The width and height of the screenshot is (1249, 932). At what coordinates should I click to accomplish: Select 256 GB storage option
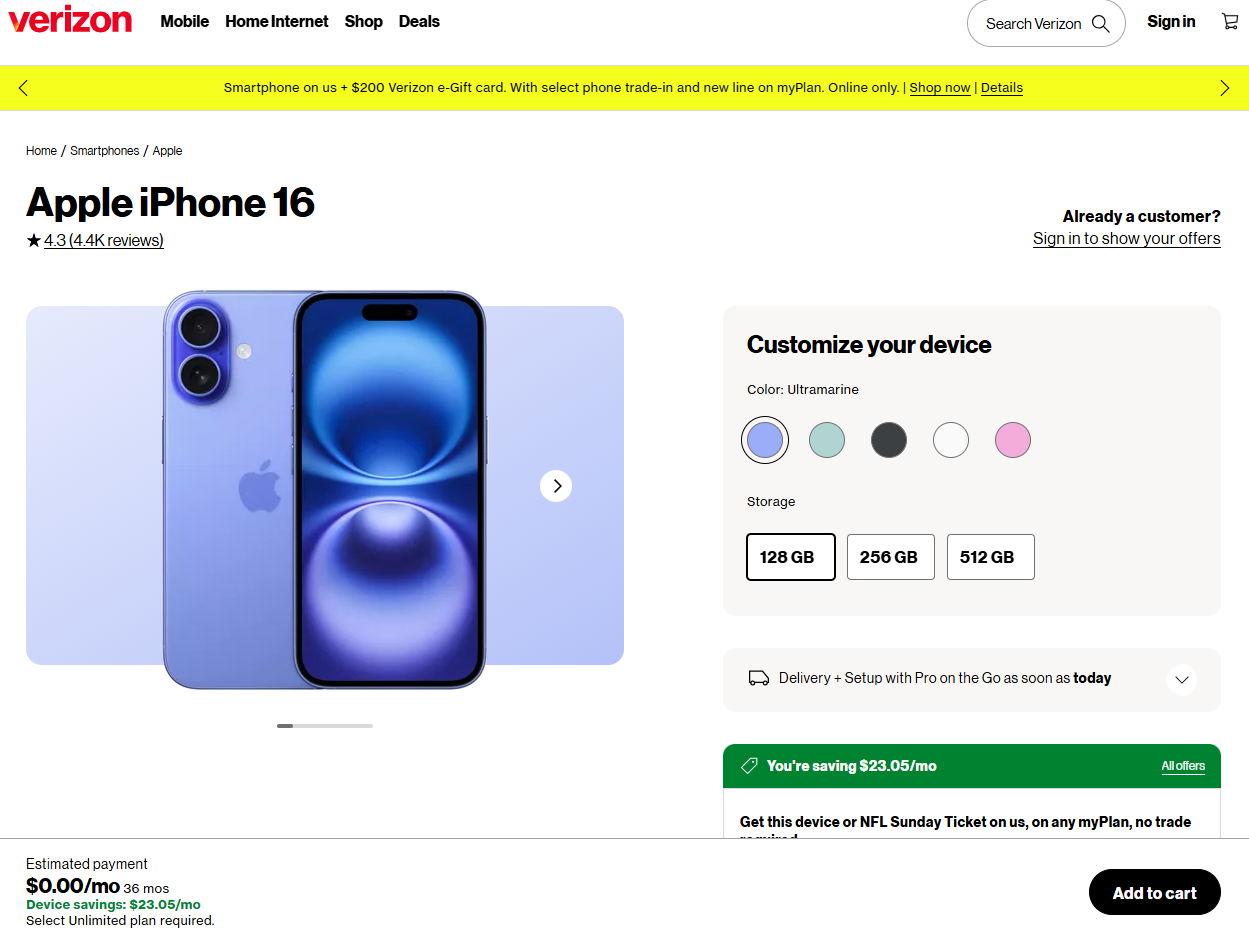pos(890,557)
